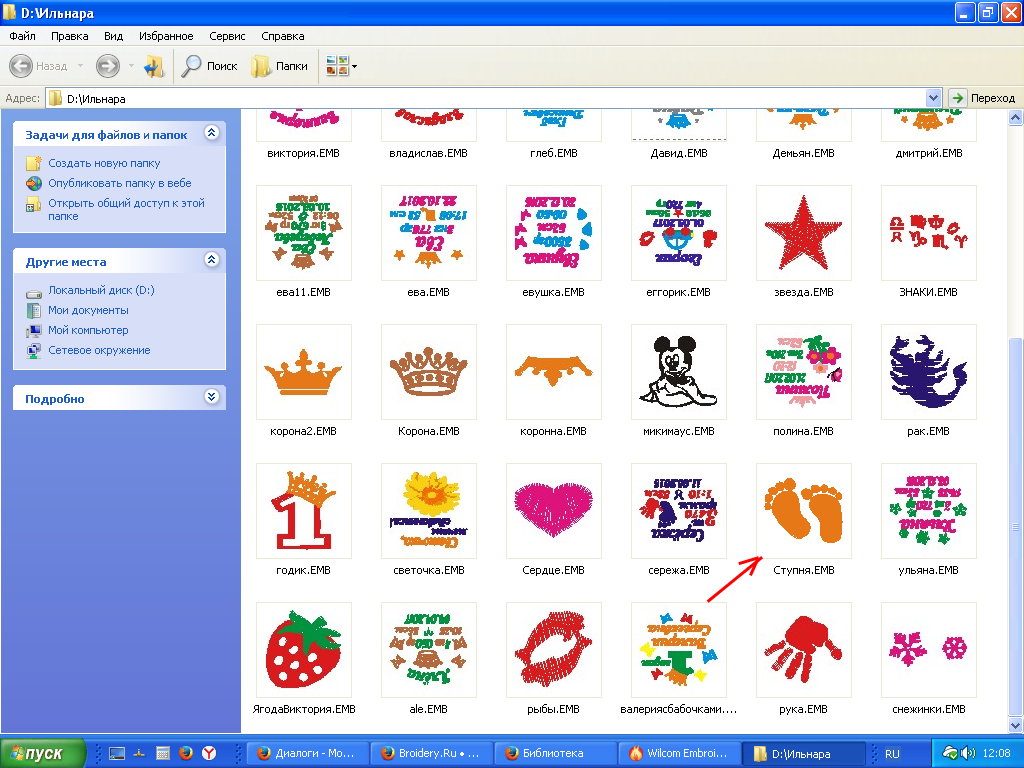1024x768 pixels.
Task: Click the Up folder icon in toolbar
Action: coord(153,66)
